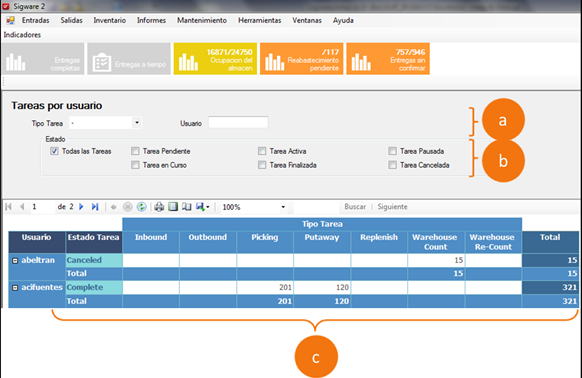Click the Replenish column header
582x378 pixels.
(x=379, y=242)
